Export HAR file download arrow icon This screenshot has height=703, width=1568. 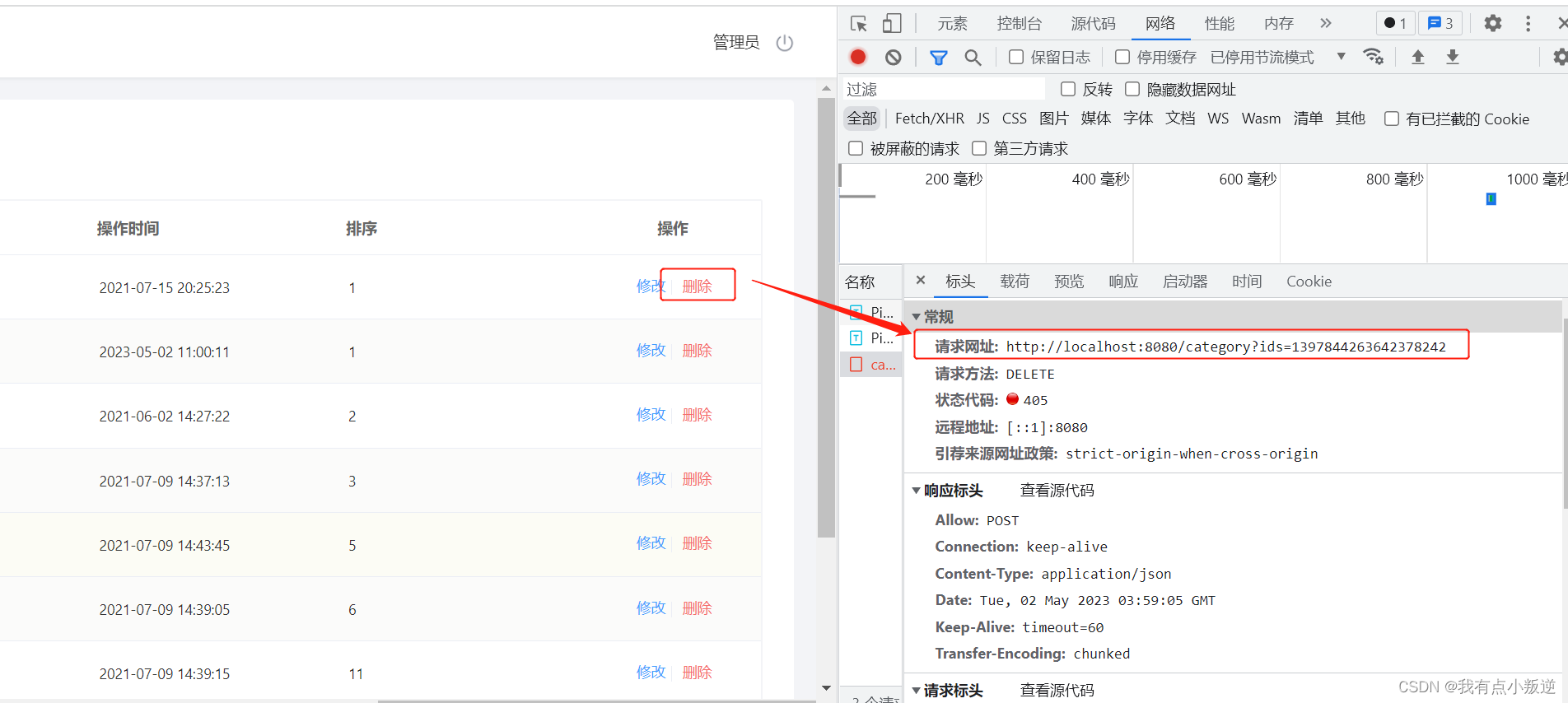[x=1453, y=57]
